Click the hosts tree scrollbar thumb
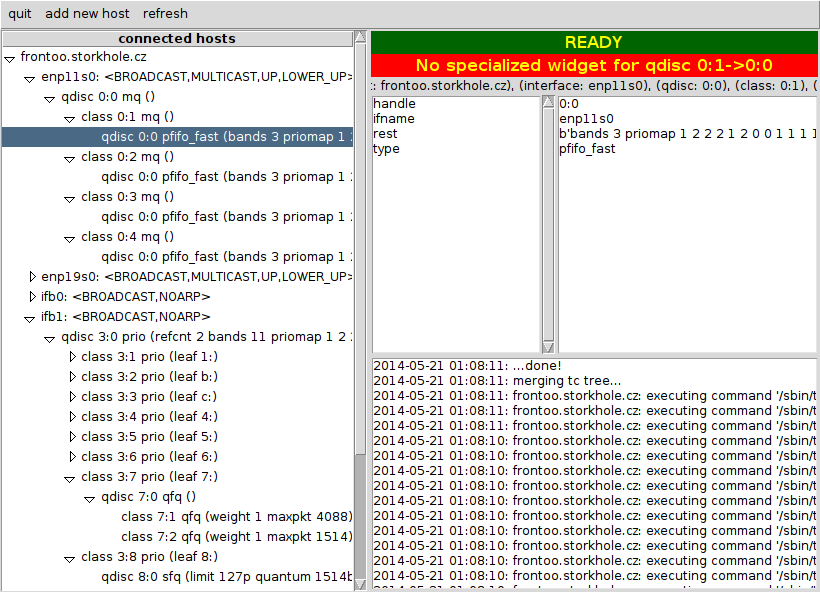820x592 pixels. coord(360,248)
